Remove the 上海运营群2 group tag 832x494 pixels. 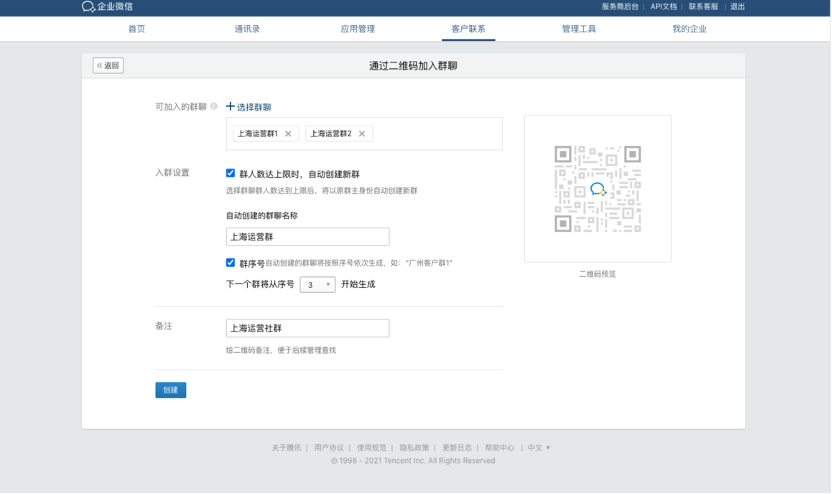pyautogui.click(x=362, y=134)
